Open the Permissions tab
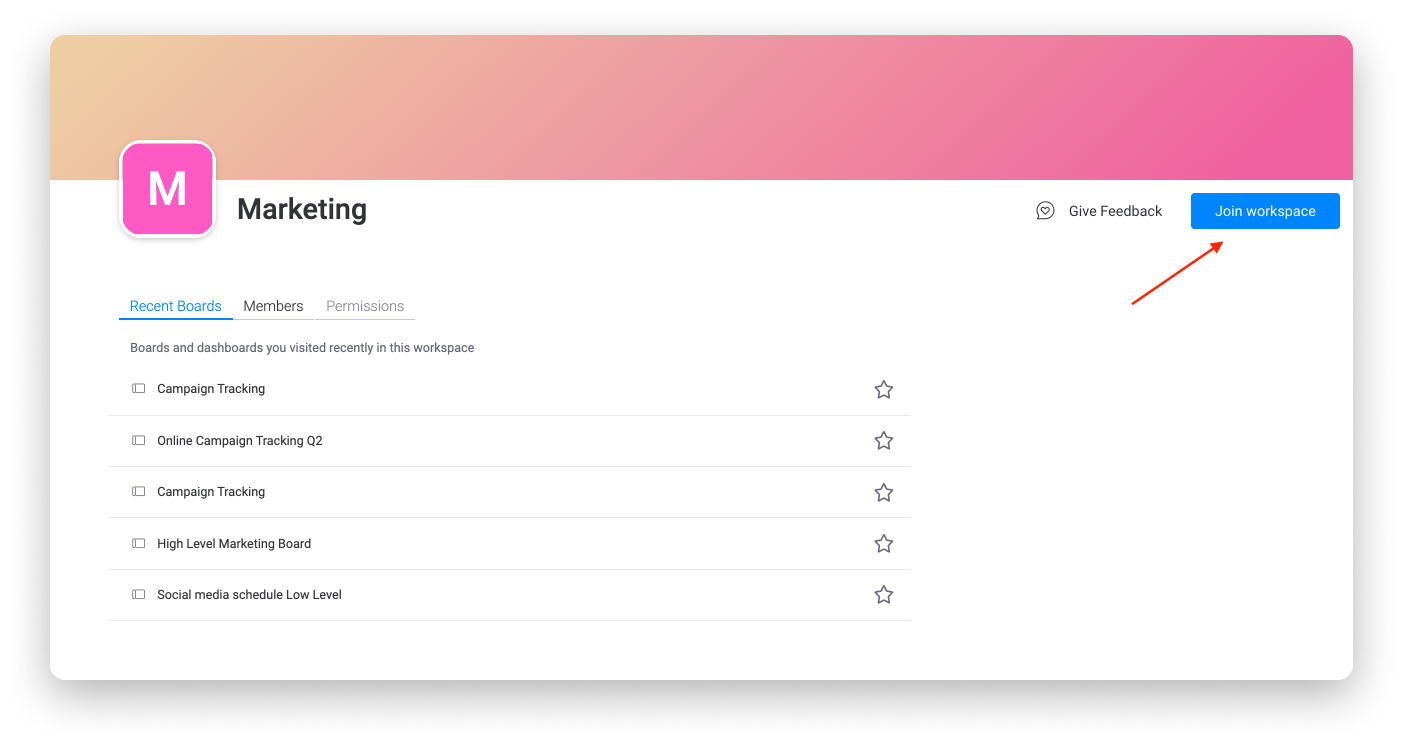Screen dimensions: 1403x745 [x=365, y=306]
